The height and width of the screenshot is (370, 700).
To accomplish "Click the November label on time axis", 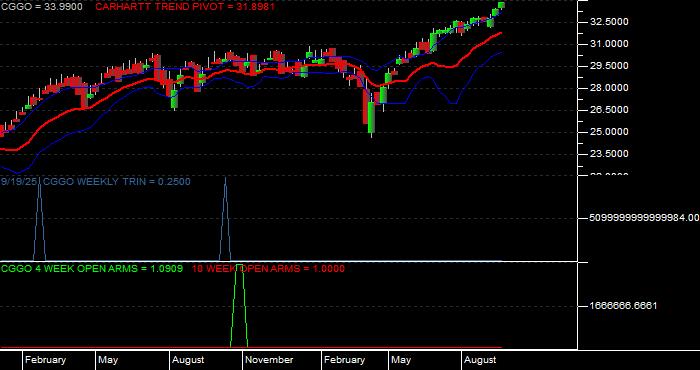I will coord(269,360).
